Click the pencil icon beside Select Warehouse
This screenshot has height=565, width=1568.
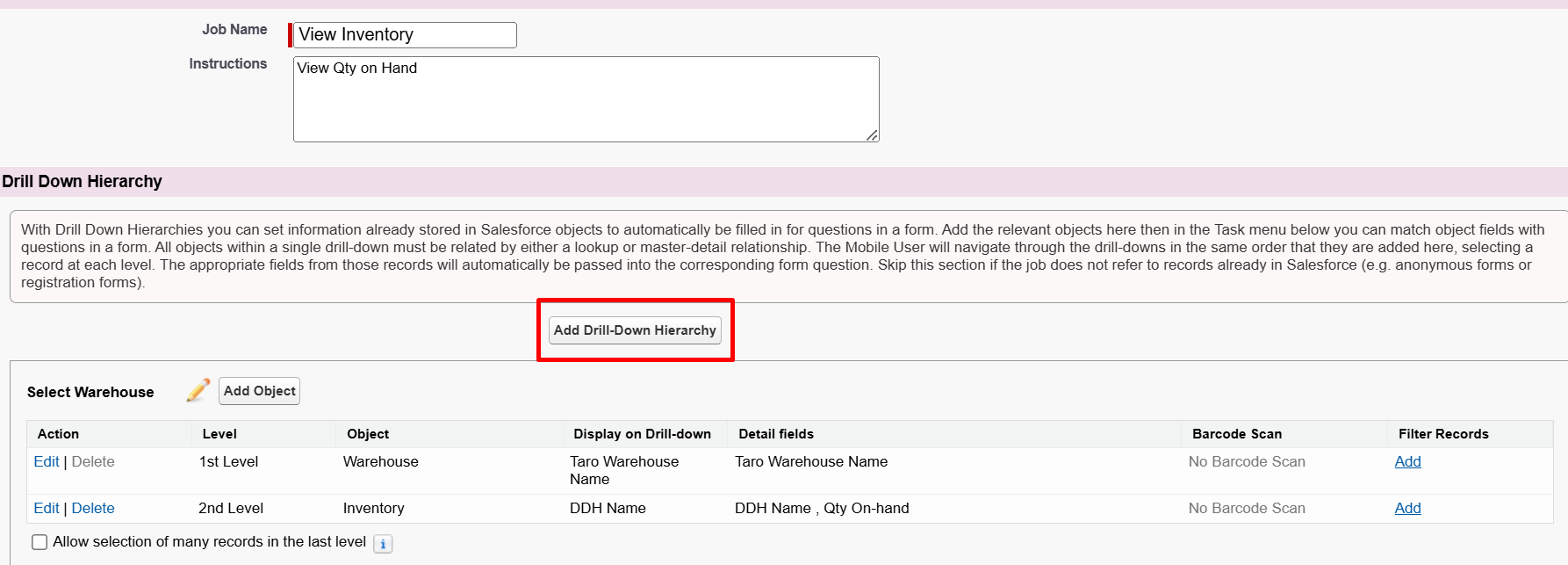198,390
